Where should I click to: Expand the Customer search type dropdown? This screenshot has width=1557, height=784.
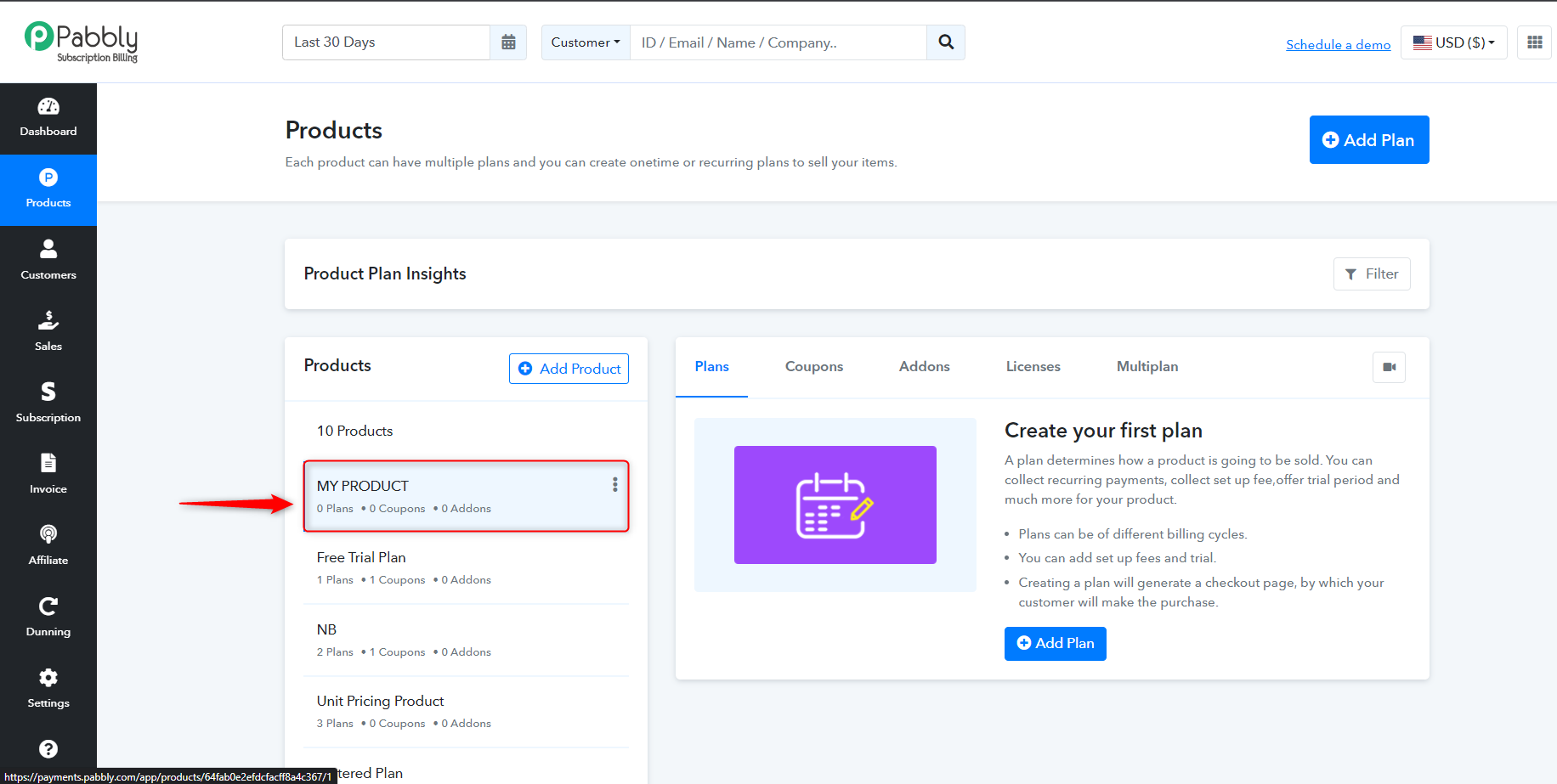pyautogui.click(x=586, y=42)
